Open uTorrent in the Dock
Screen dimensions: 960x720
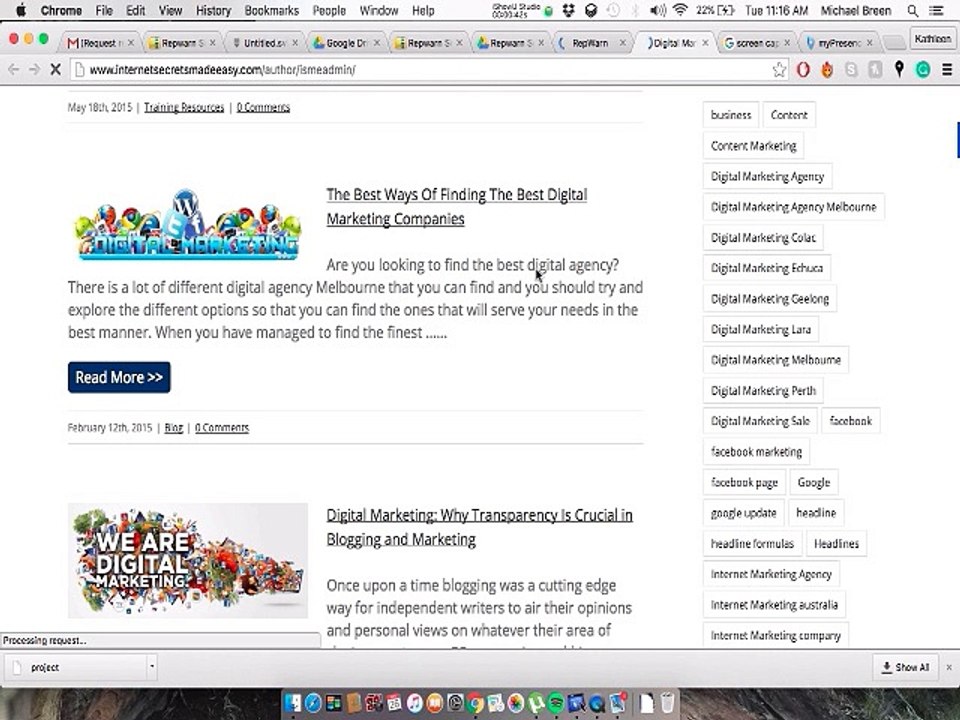point(536,703)
